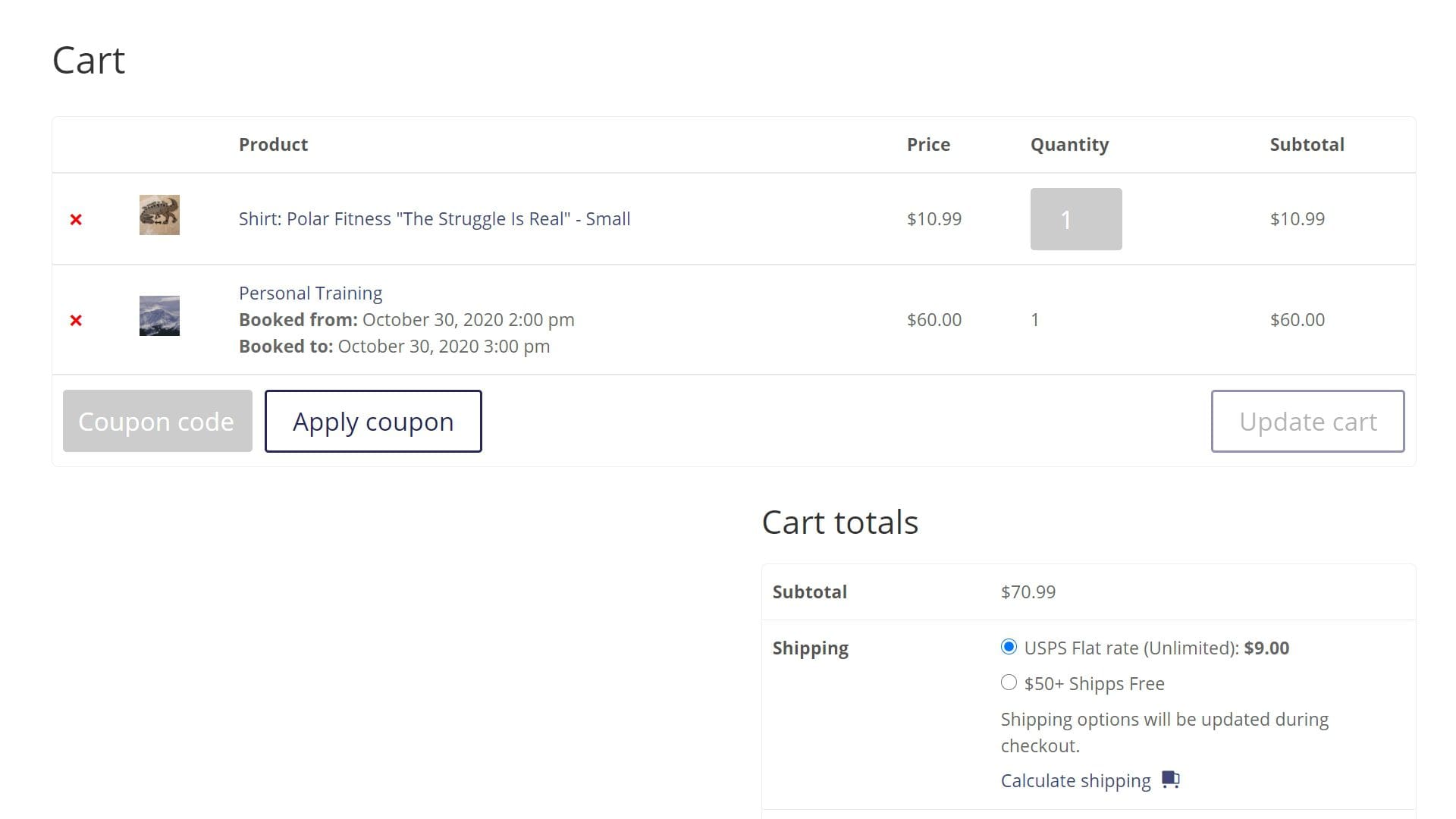Click the Subtotal amount $70.99
Image resolution: width=1456 pixels, height=819 pixels.
pyautogui.click(x=1028, y=591)
